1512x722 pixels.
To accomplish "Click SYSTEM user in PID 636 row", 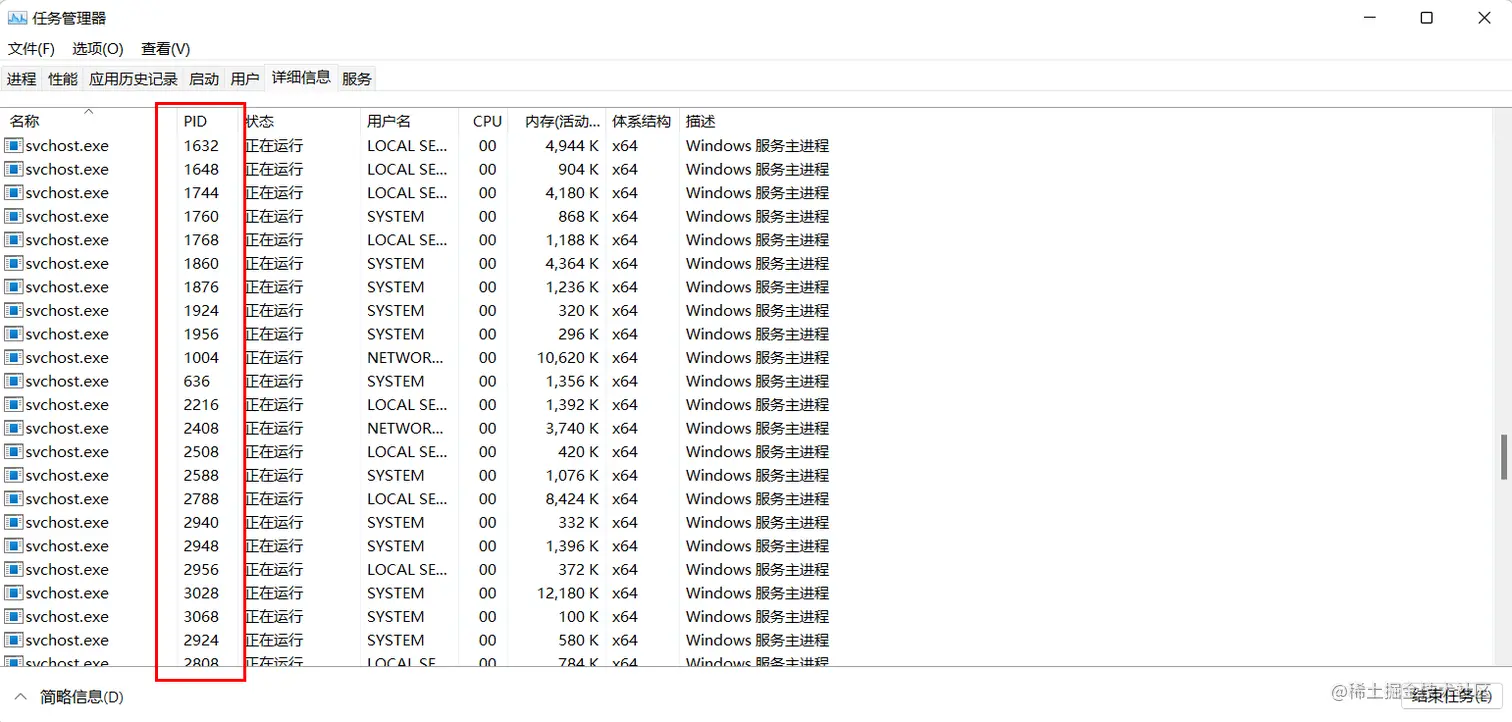I will coord(396,381).
